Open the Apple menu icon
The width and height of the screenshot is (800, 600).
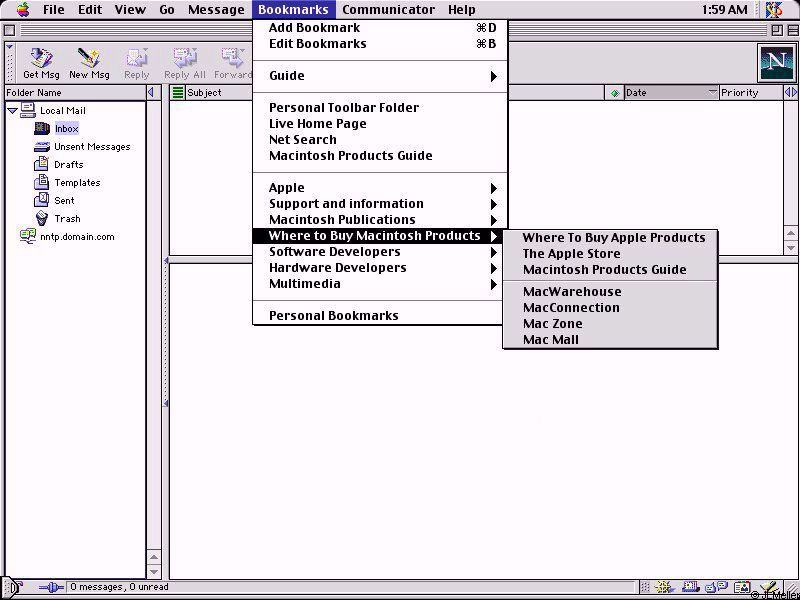coord(23,9)
